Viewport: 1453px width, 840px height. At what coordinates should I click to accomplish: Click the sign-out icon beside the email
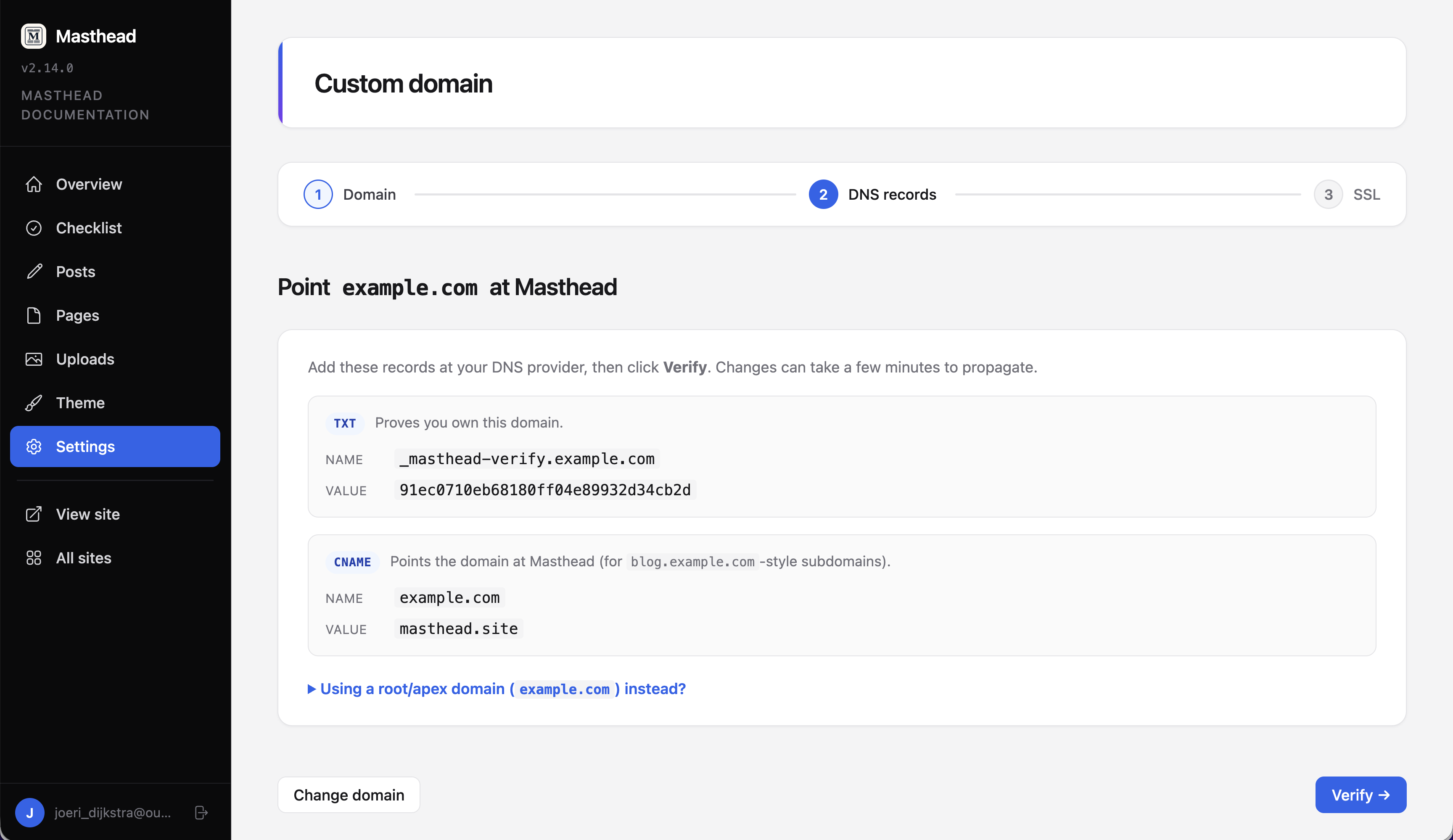pos(201,813)
